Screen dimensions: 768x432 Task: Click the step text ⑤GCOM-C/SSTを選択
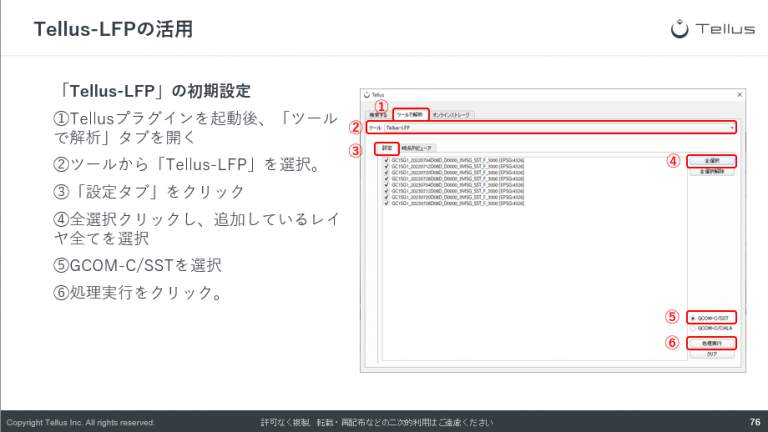tap(138, 265)
